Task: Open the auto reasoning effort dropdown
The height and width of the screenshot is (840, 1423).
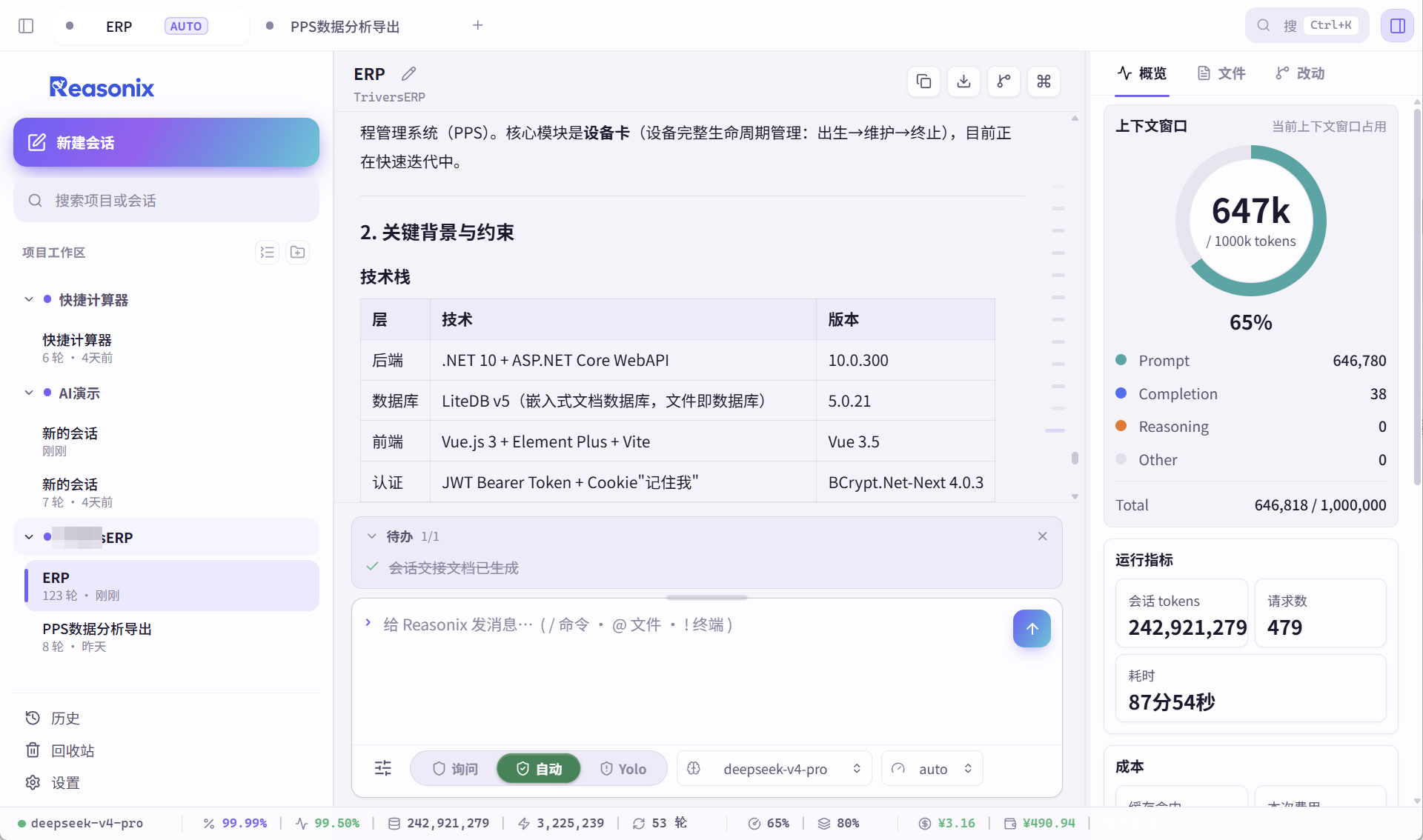Action: [x=932, y=768]
